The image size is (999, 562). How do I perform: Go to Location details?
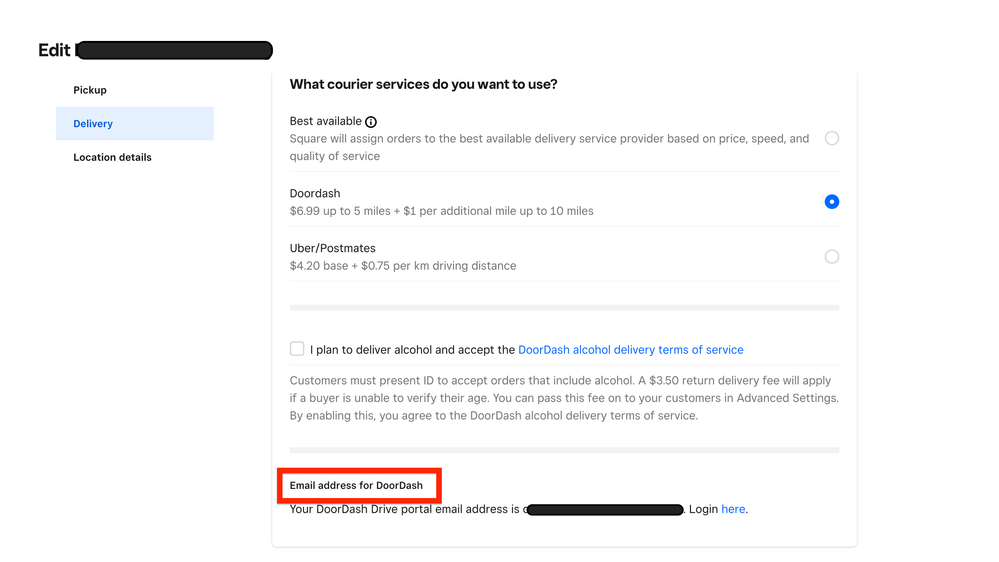point(112,157)
